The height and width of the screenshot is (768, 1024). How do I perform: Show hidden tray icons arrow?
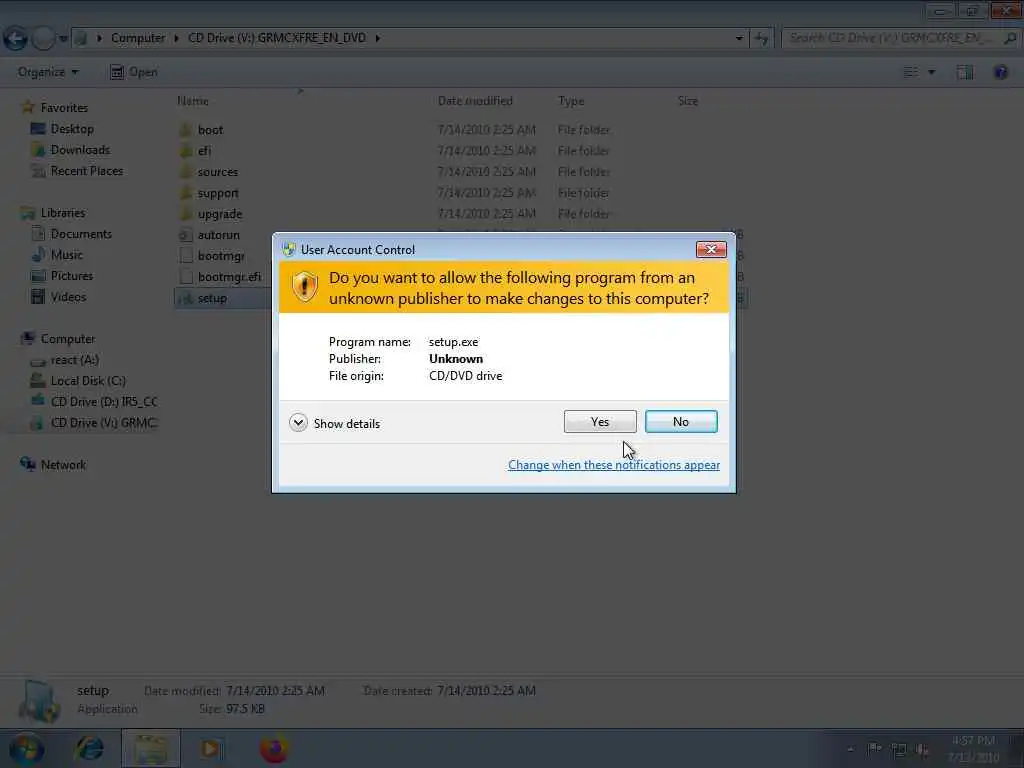[x=850, y=750]
